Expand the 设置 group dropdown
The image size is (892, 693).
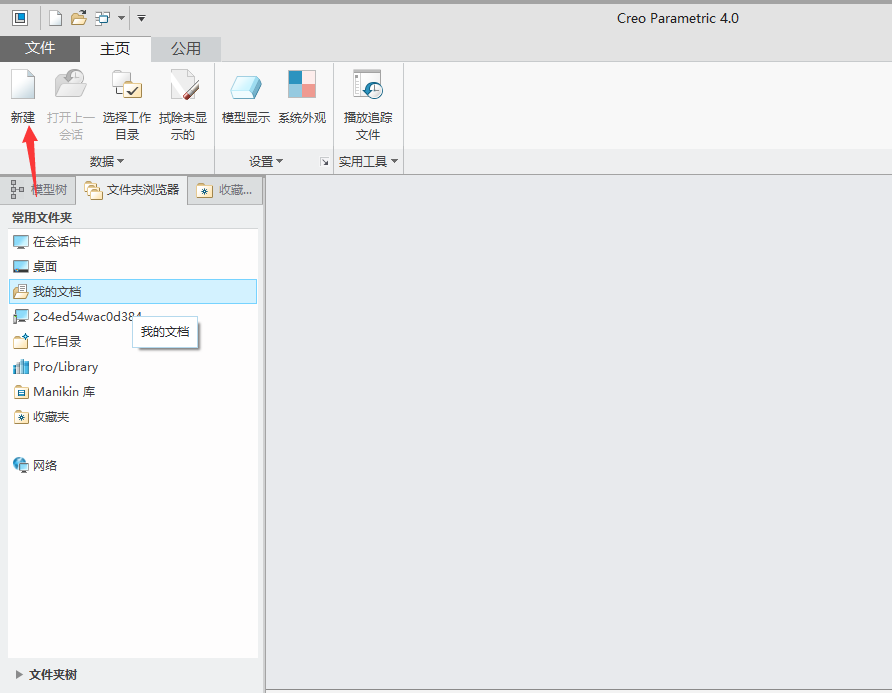pyautogui.click(x=266, y=162)
